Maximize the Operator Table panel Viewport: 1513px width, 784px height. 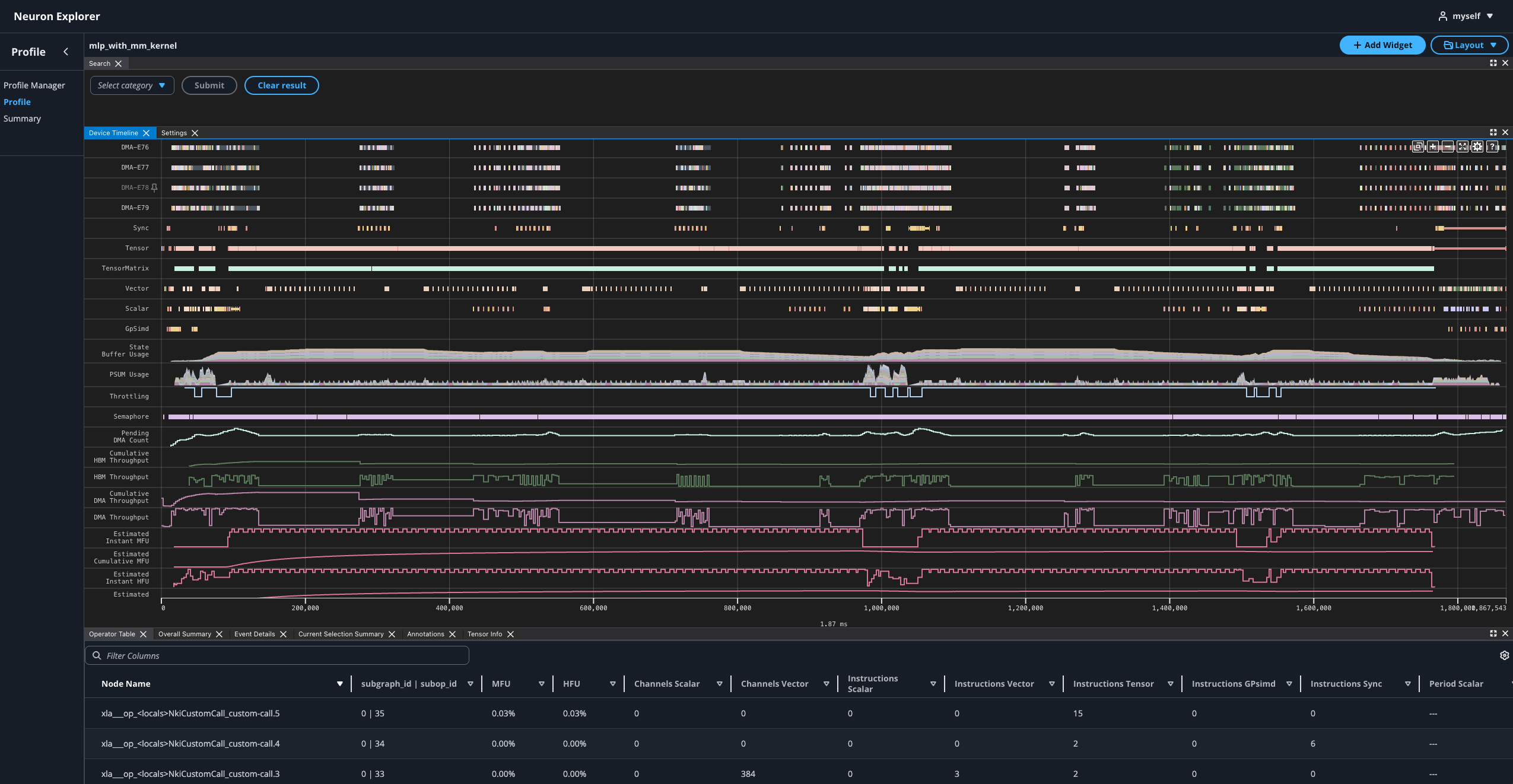pyautogui.click(x=1493, y=633)
